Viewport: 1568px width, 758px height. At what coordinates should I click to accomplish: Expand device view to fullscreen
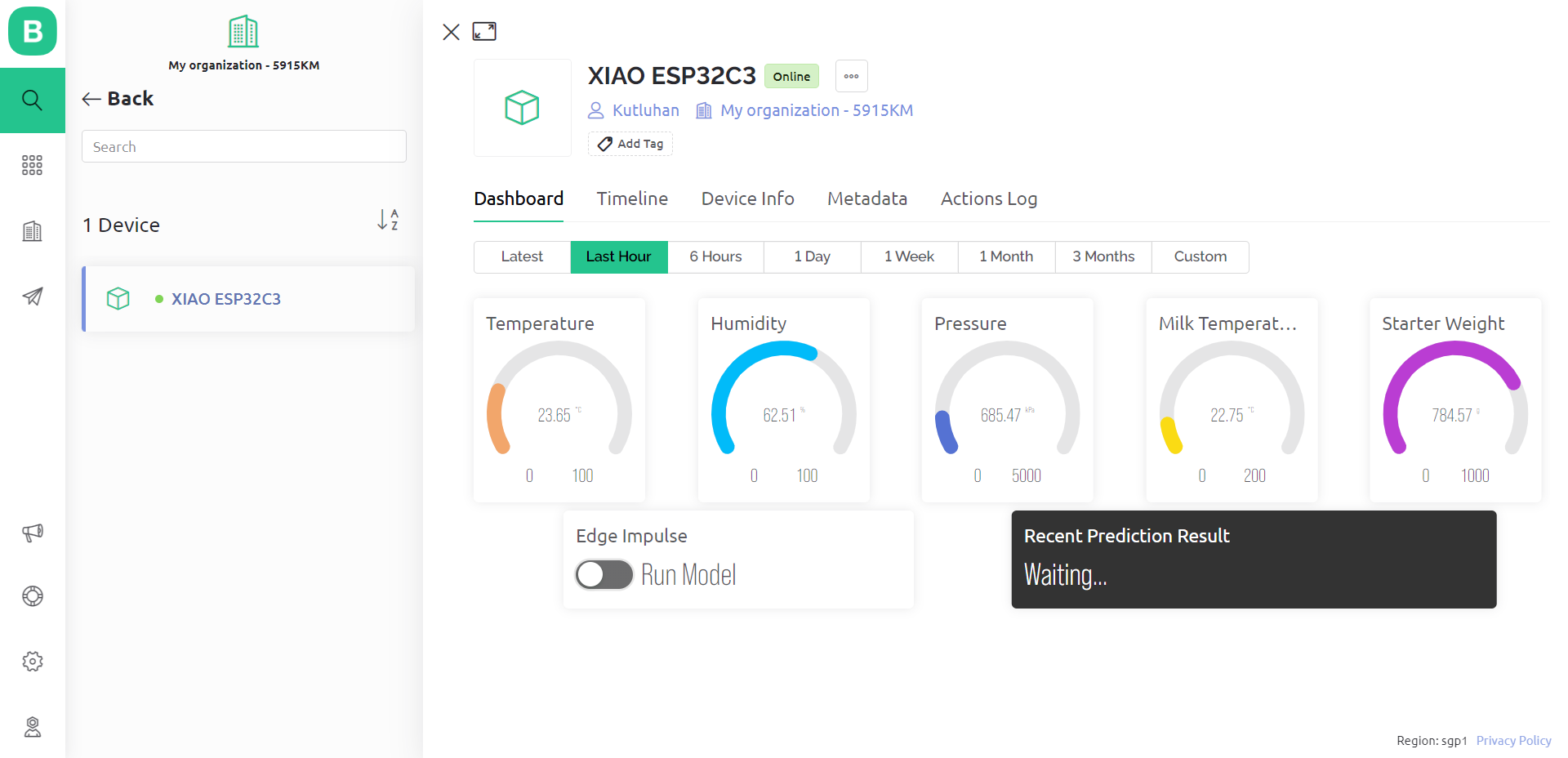484,32
